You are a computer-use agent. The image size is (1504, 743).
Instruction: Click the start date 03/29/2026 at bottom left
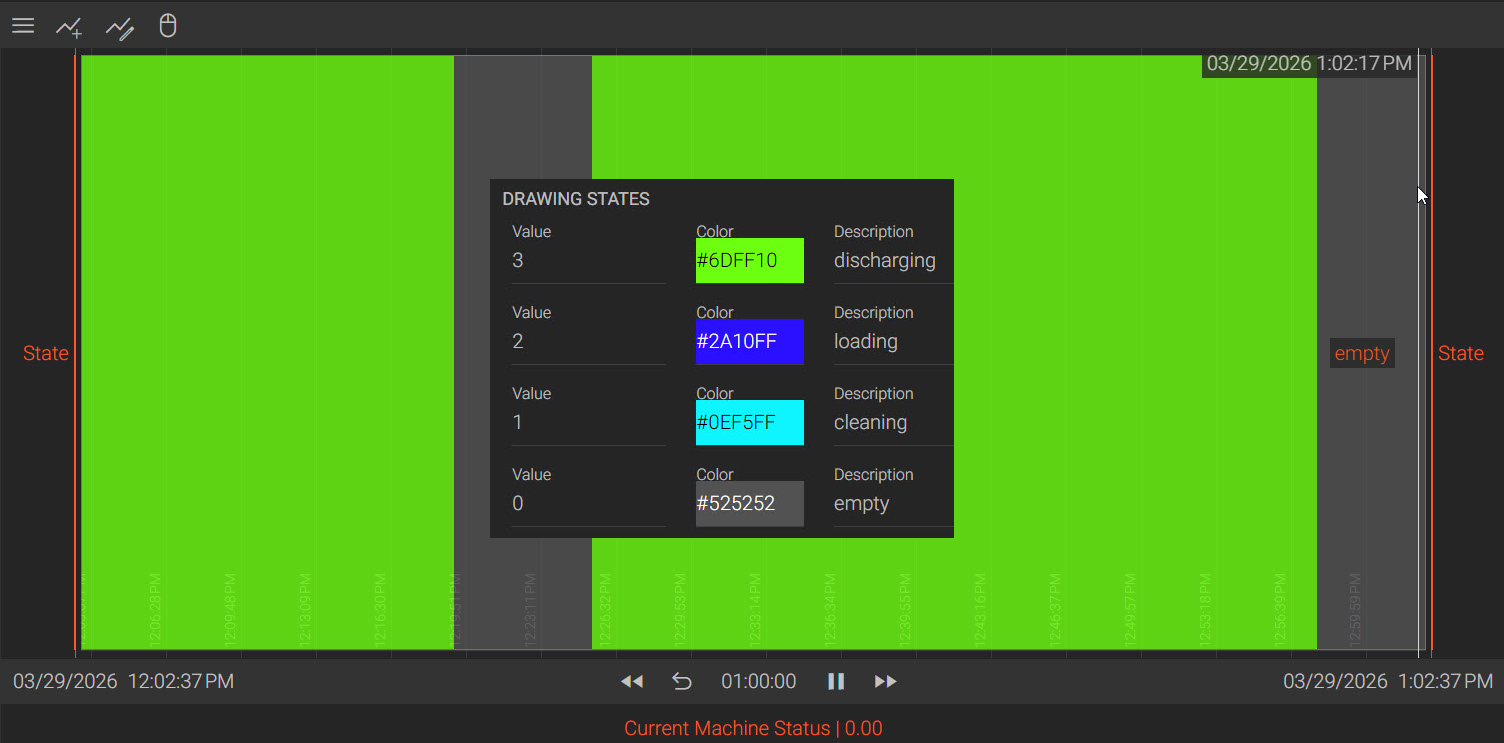tap(65, 682)
